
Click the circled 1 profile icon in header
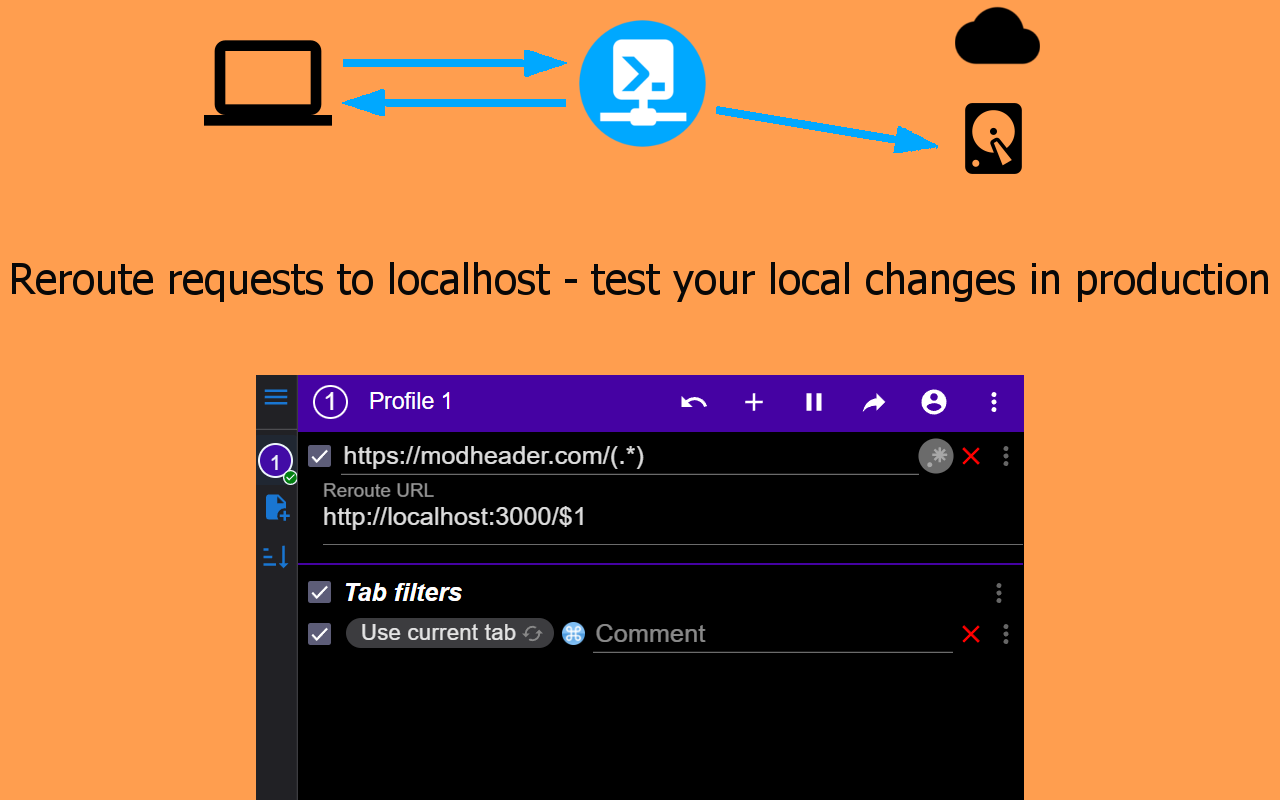[x=330, y=402]
